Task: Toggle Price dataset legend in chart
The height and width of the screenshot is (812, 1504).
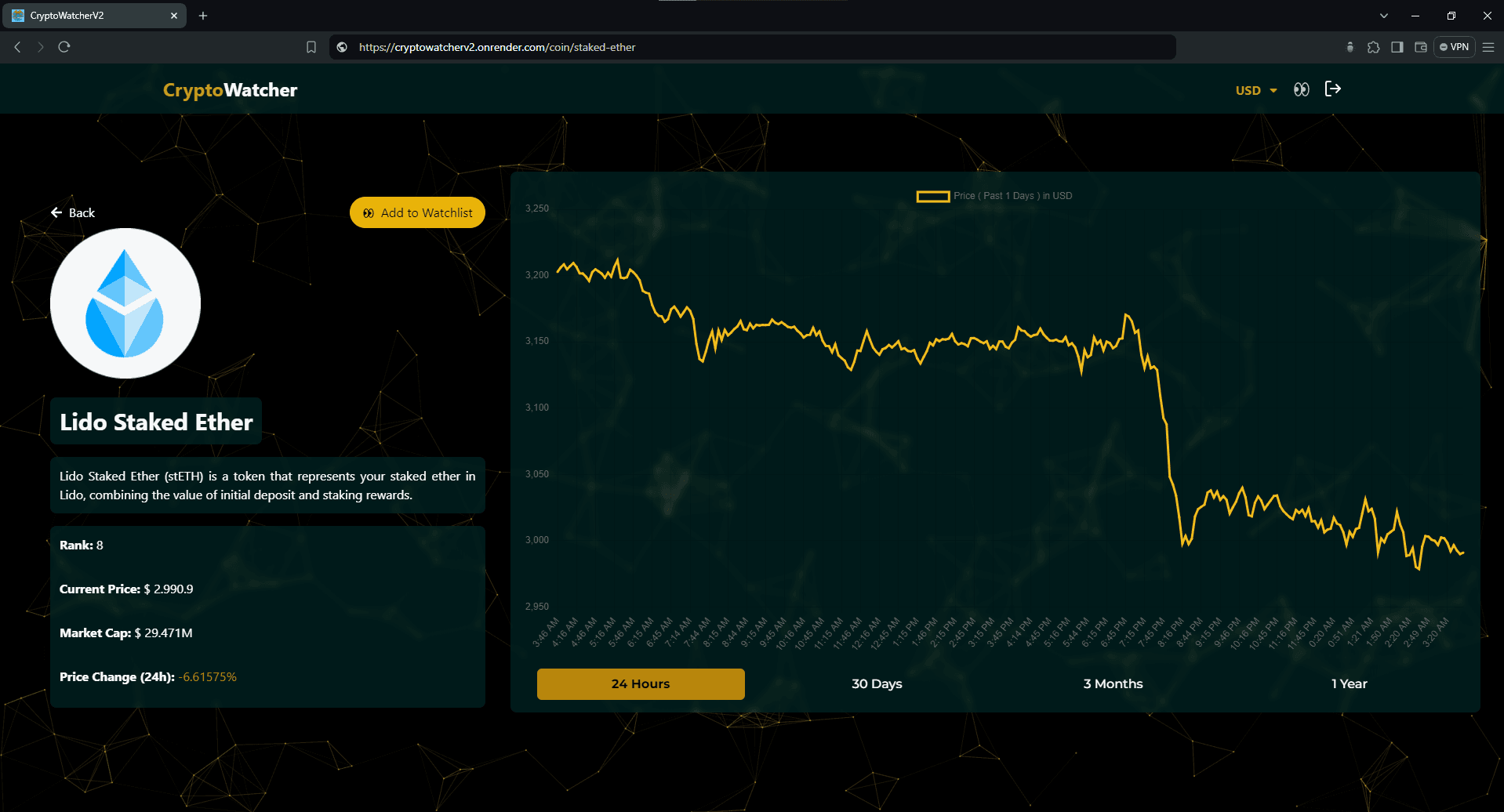Action: point(994,196)
